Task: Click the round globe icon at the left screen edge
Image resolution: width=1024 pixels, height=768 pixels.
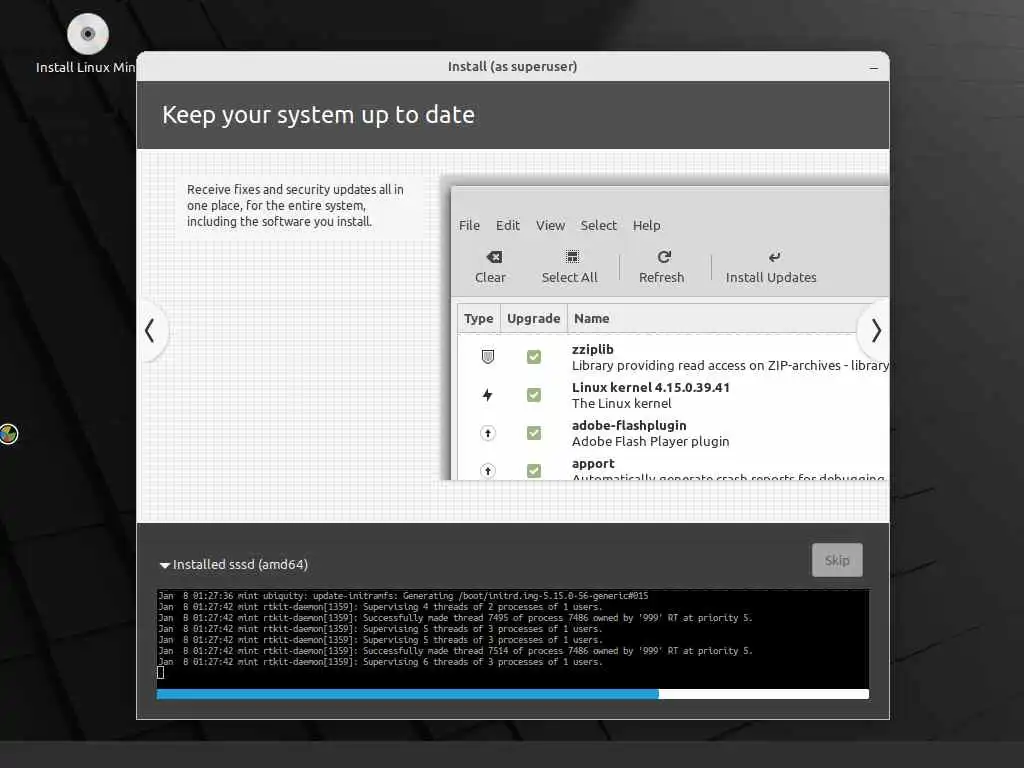Action: coord(8,434)
